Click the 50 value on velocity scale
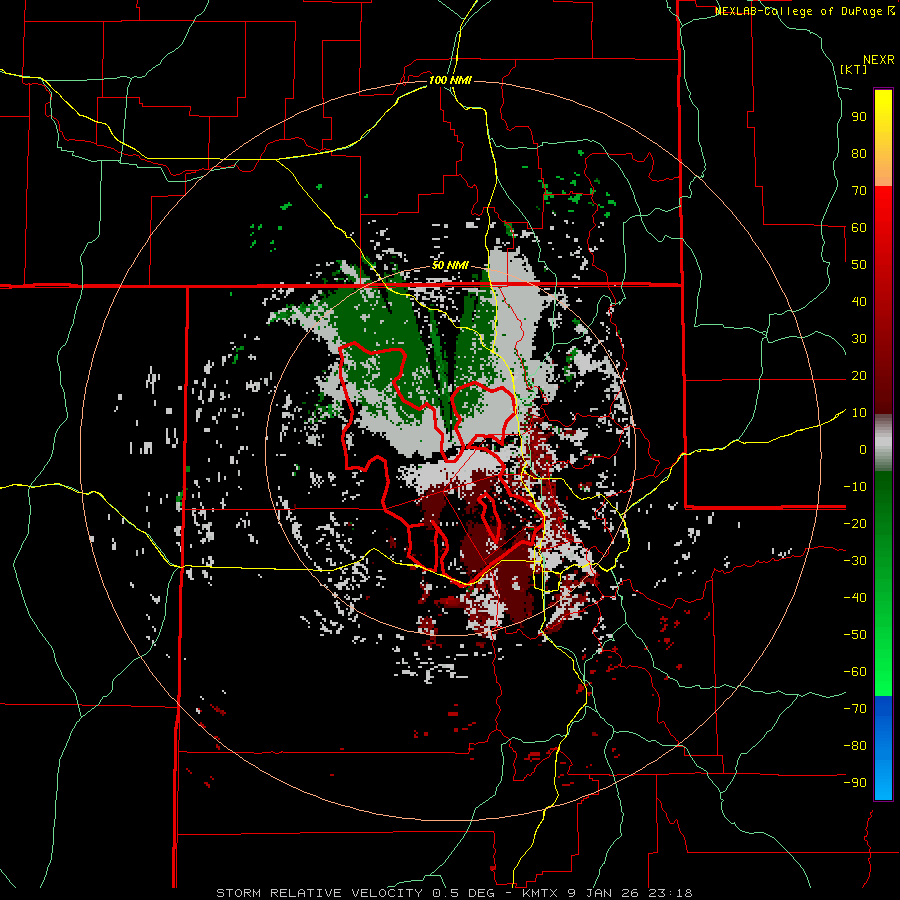Image resolution: width=900 pixels, height=900 pixels. click(859, 265)
